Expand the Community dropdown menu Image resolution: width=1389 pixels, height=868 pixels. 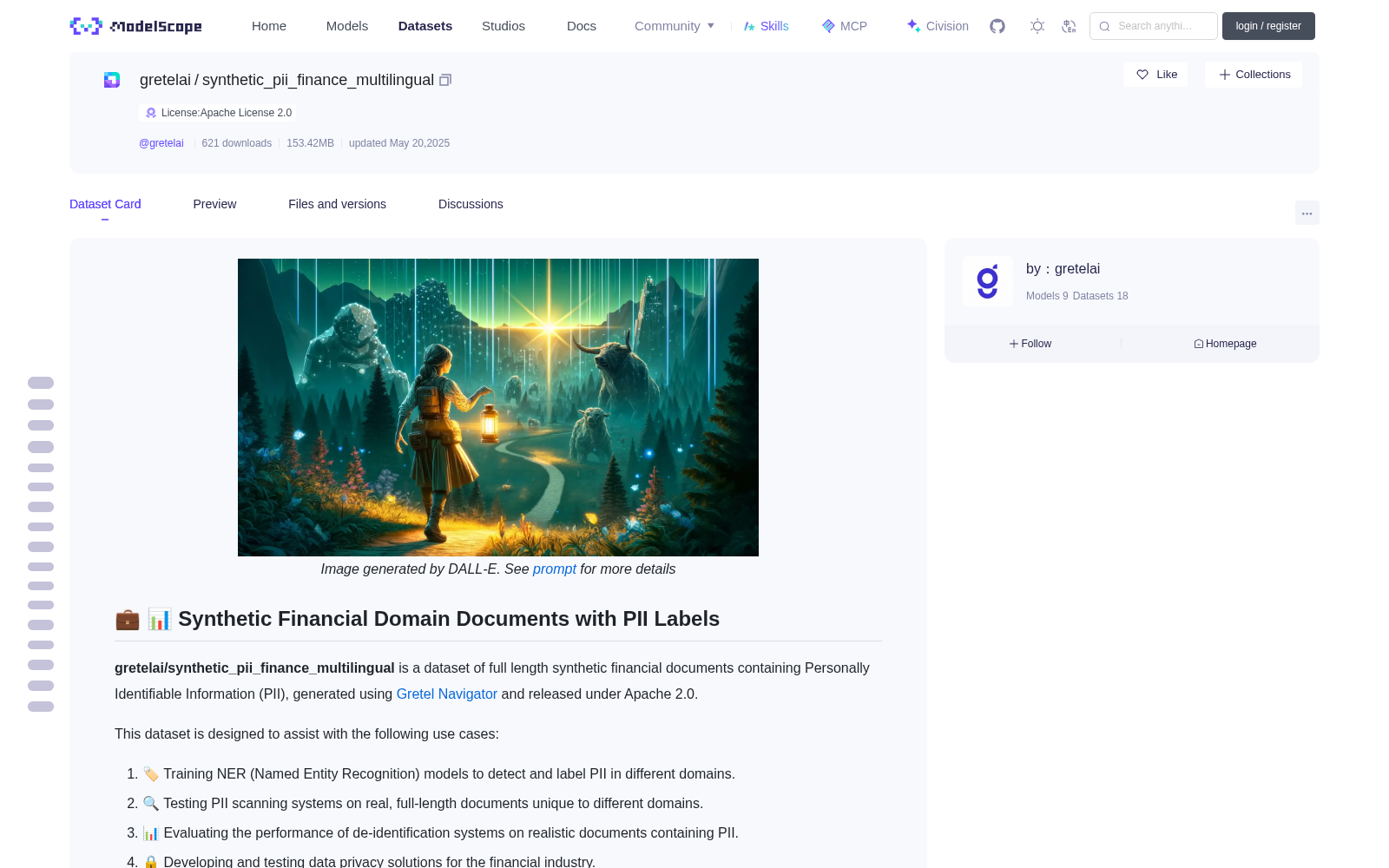point(675,26)
